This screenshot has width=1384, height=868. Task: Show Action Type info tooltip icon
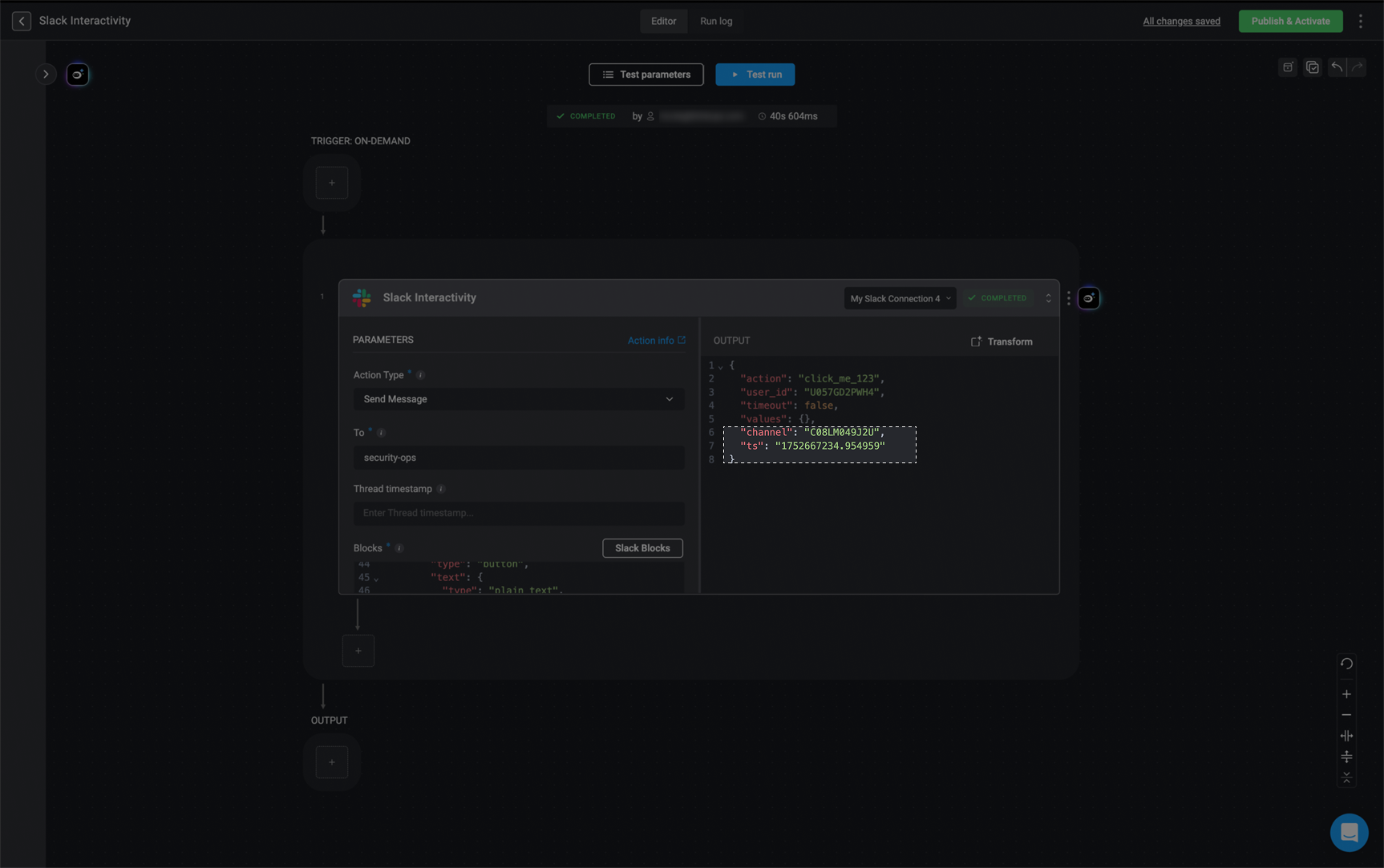click(x=420, y=375)
